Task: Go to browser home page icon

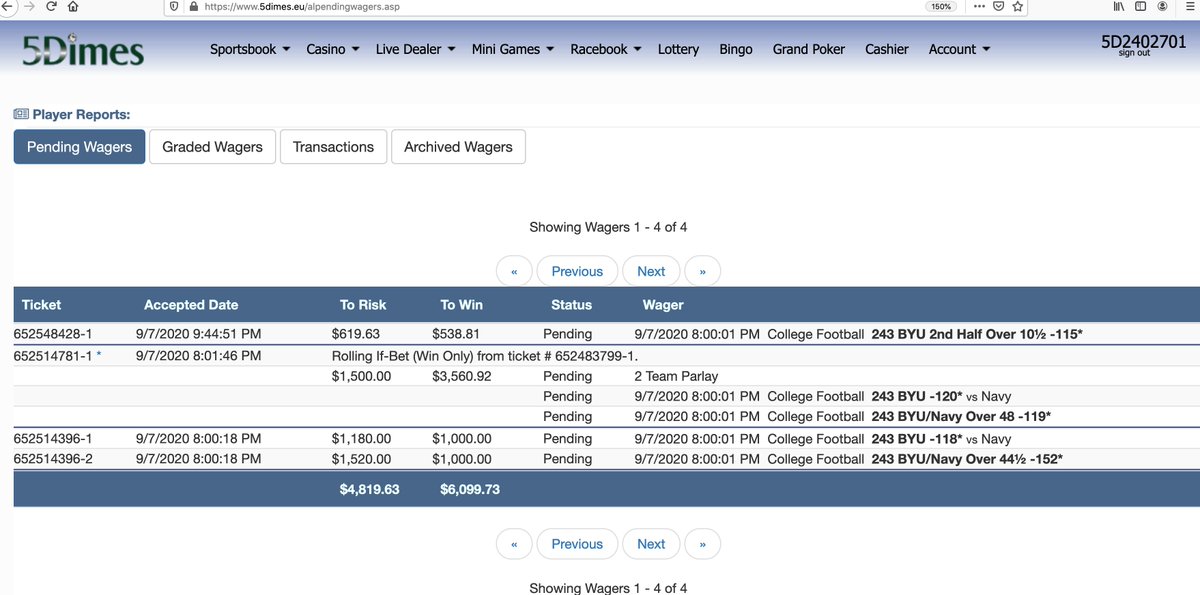Action: pyautogui.click(x=73, y=6)
